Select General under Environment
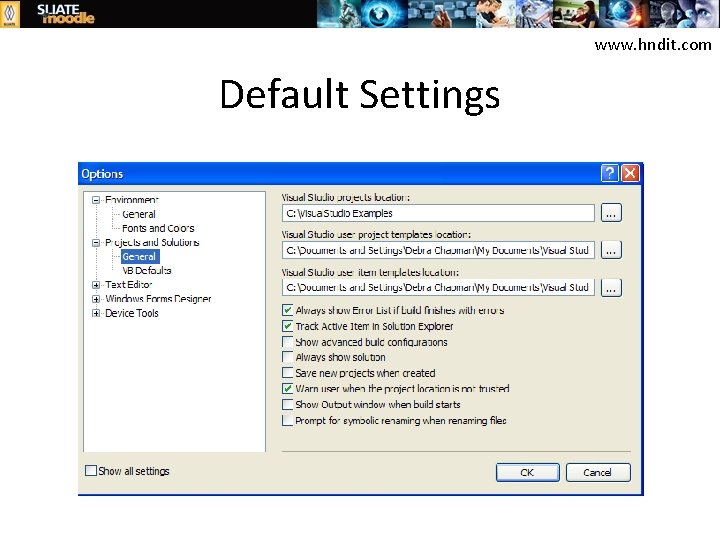Image resolution: width=720 pixels, height=540 pixels. click(139, 214)
